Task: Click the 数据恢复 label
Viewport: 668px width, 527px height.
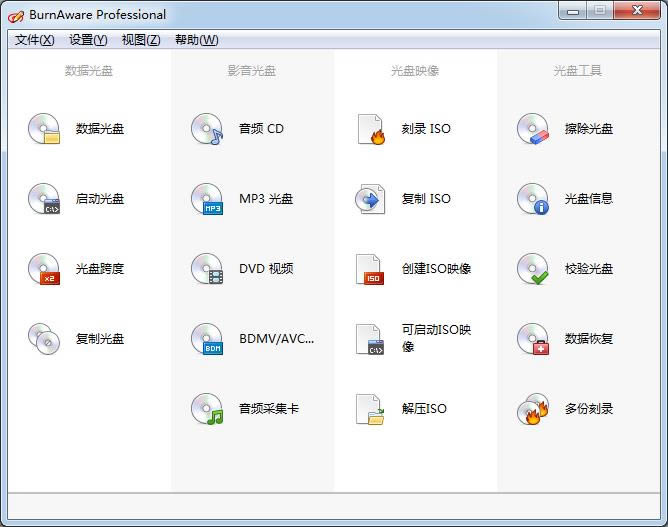Action: pyautogui.click(x=589, y=339)
